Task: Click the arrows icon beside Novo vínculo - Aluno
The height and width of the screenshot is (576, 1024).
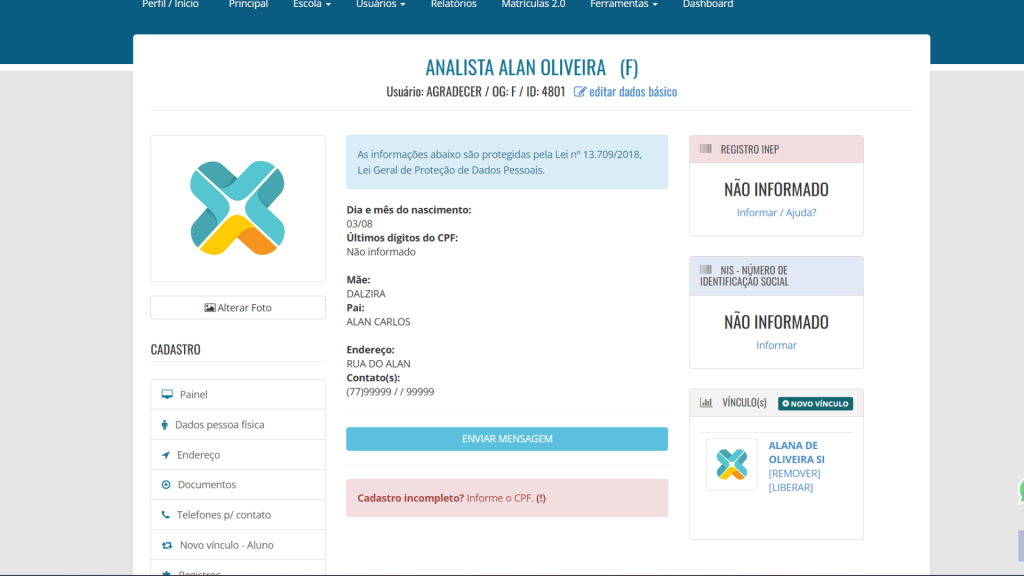Action: 167,545
